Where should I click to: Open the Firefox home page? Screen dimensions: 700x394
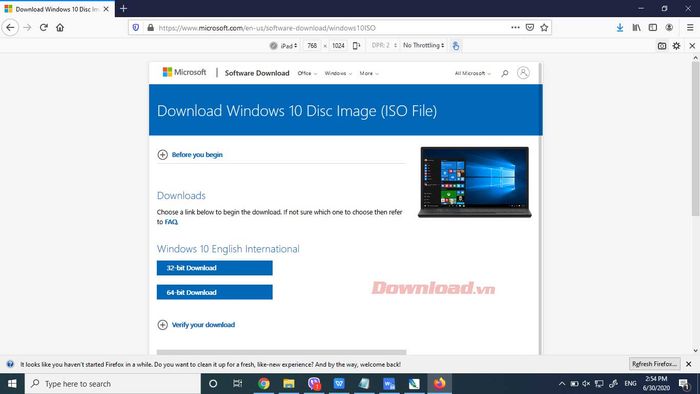click(60, 28)
